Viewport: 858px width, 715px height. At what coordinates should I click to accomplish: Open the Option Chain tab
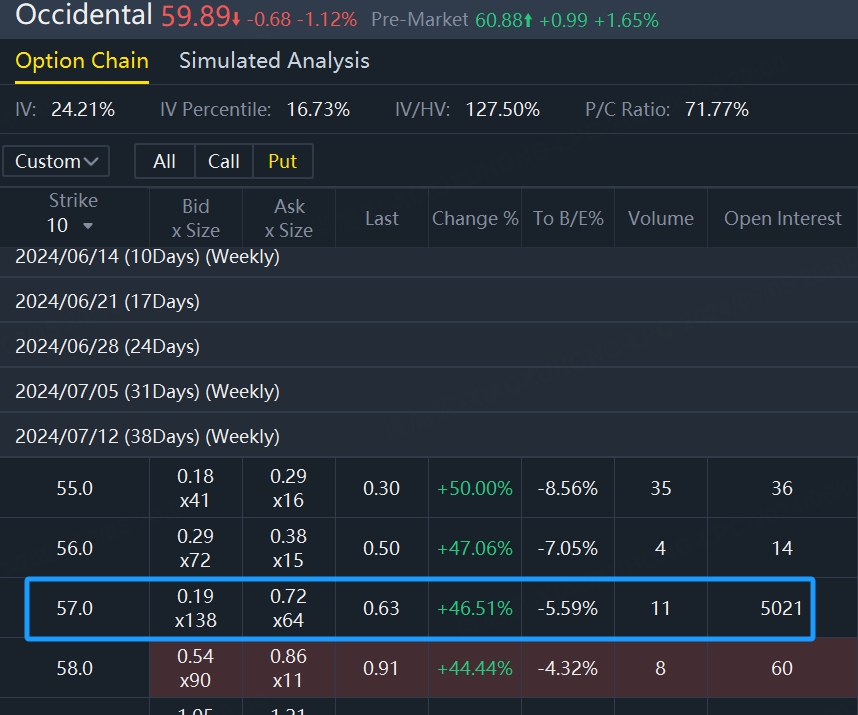[x=82, y=61]
